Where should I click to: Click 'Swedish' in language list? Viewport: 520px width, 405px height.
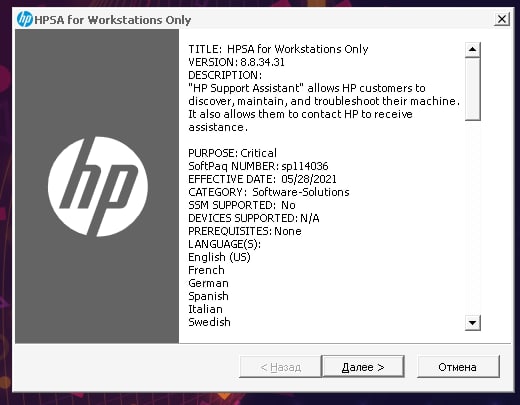(209, 322)
